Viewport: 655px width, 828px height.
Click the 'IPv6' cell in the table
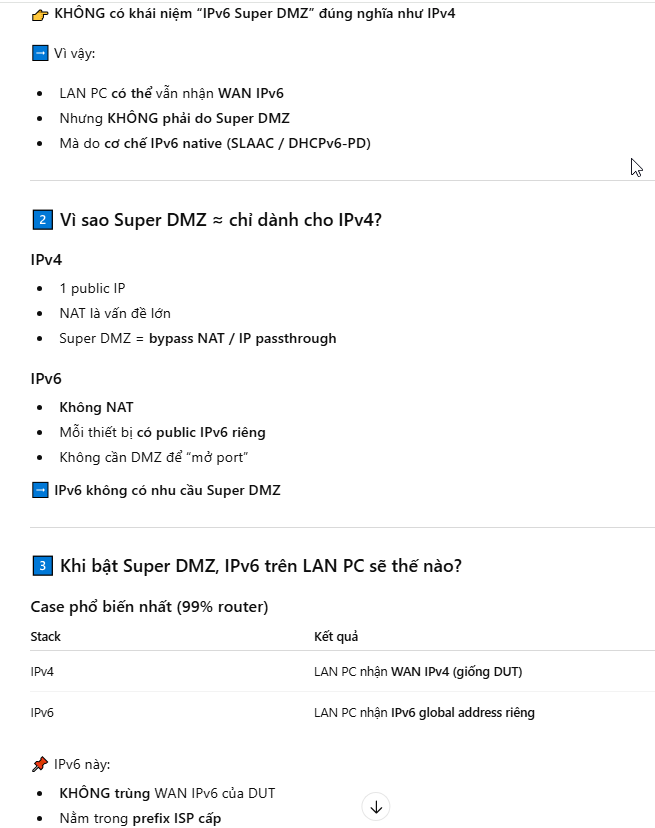point(42,713)
